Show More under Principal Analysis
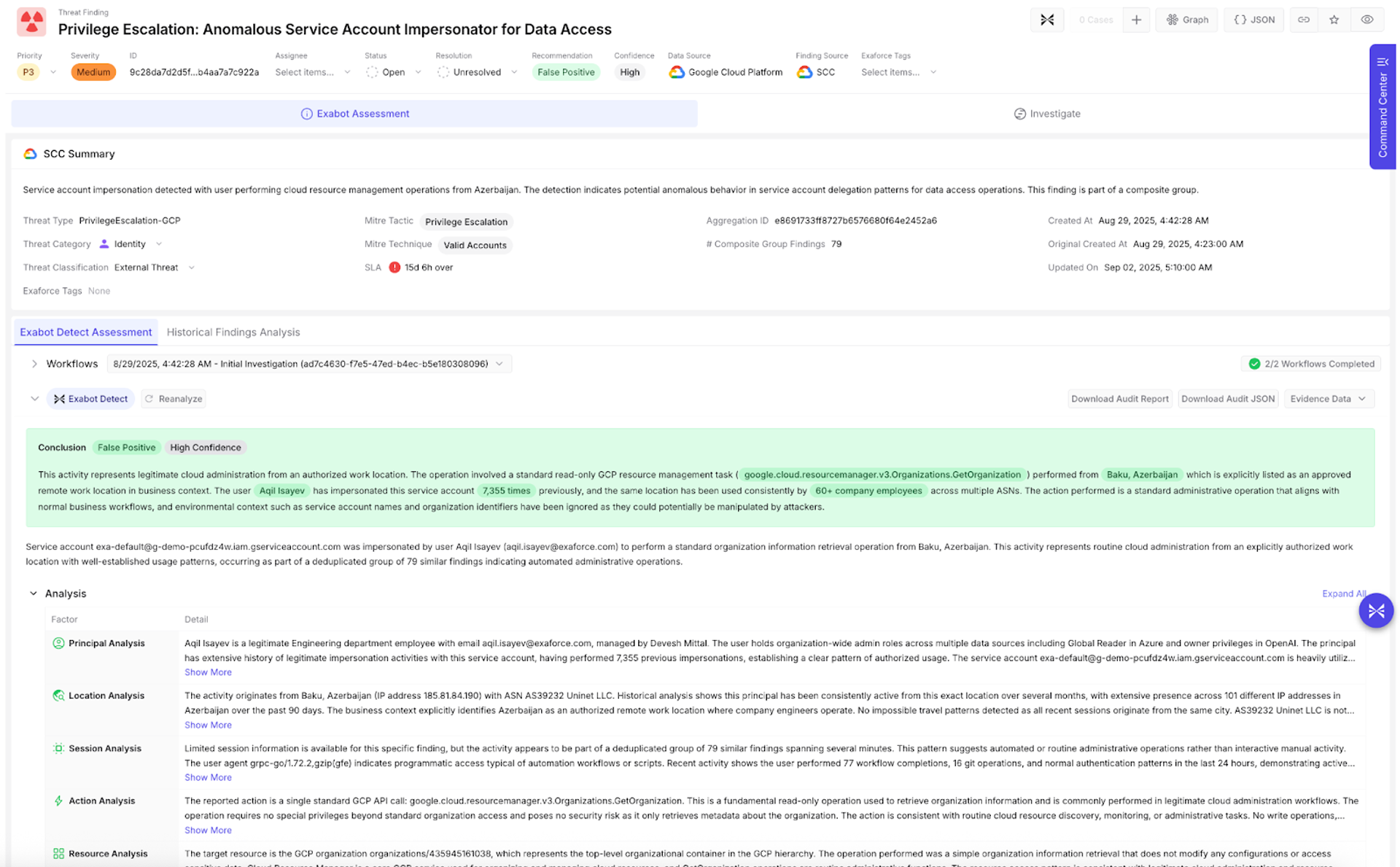This screenshot has height=867, width=1400. click(208, 672)
